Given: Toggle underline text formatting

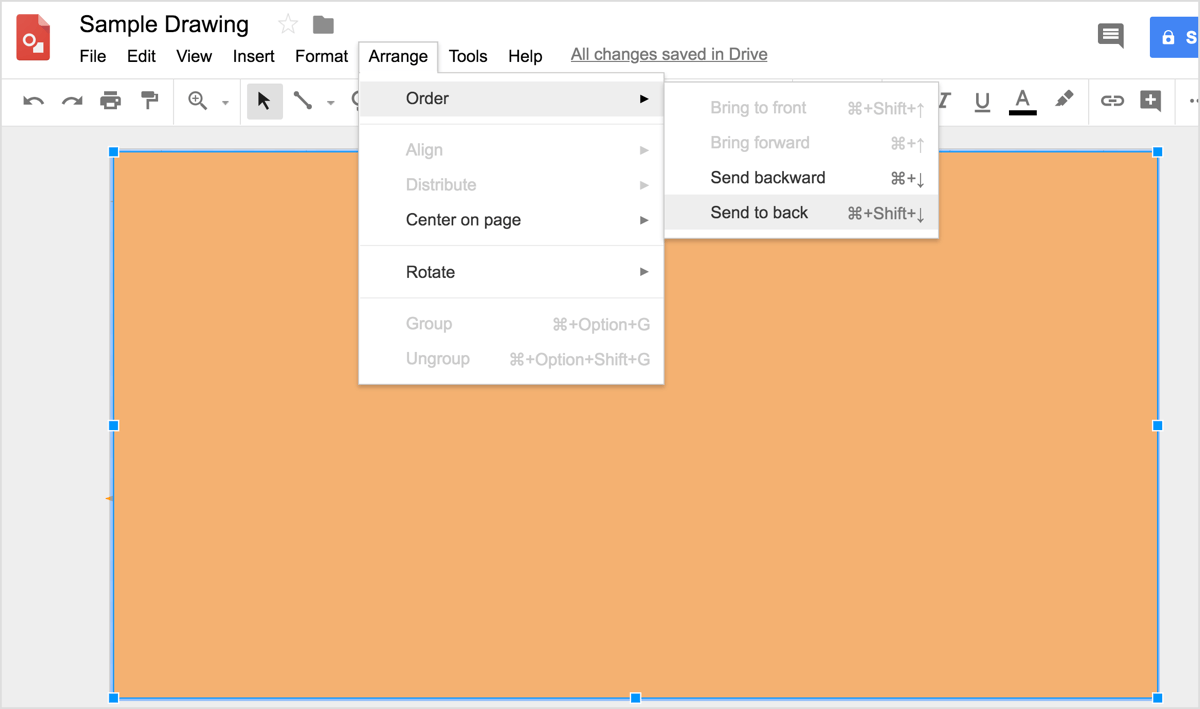Looking at the screenshot, I should [x=982, y=101].
